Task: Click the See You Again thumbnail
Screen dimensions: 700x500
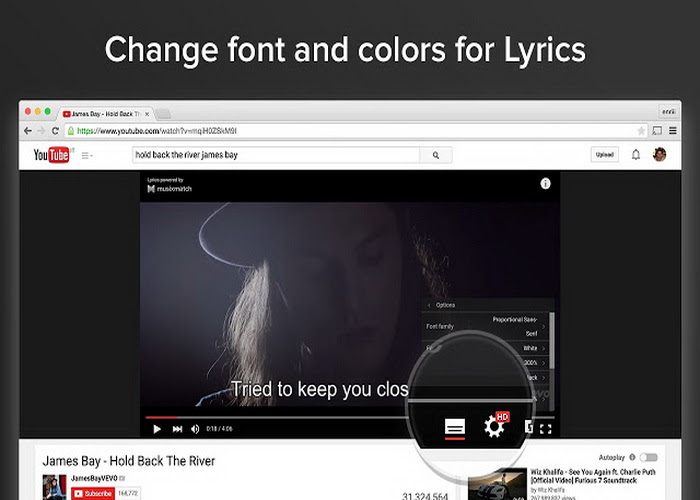Action: click(x=497, y=484)
